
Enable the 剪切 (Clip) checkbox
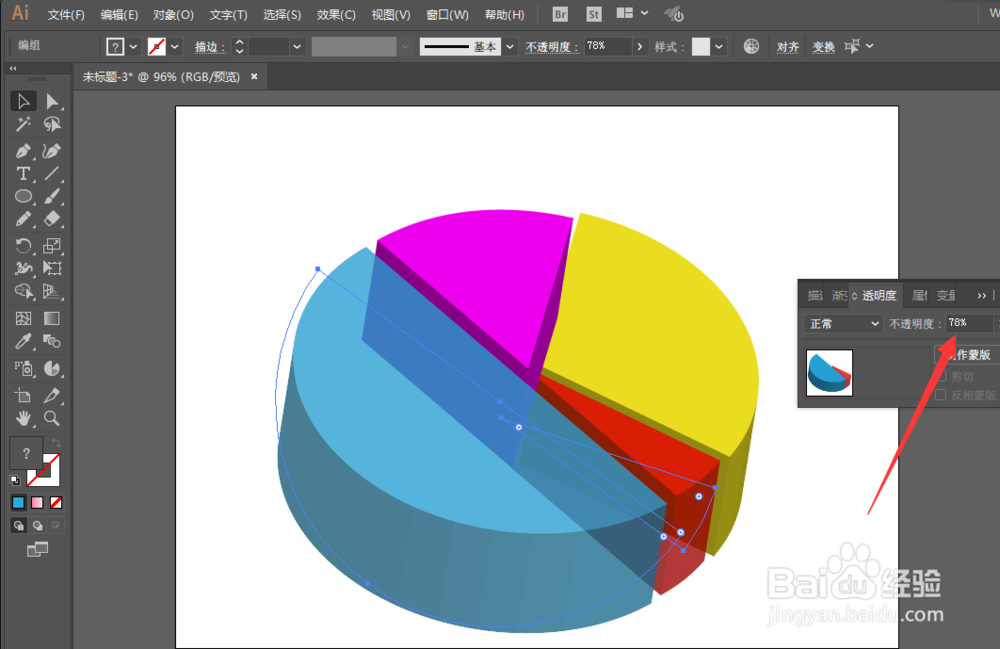(941, 376)
